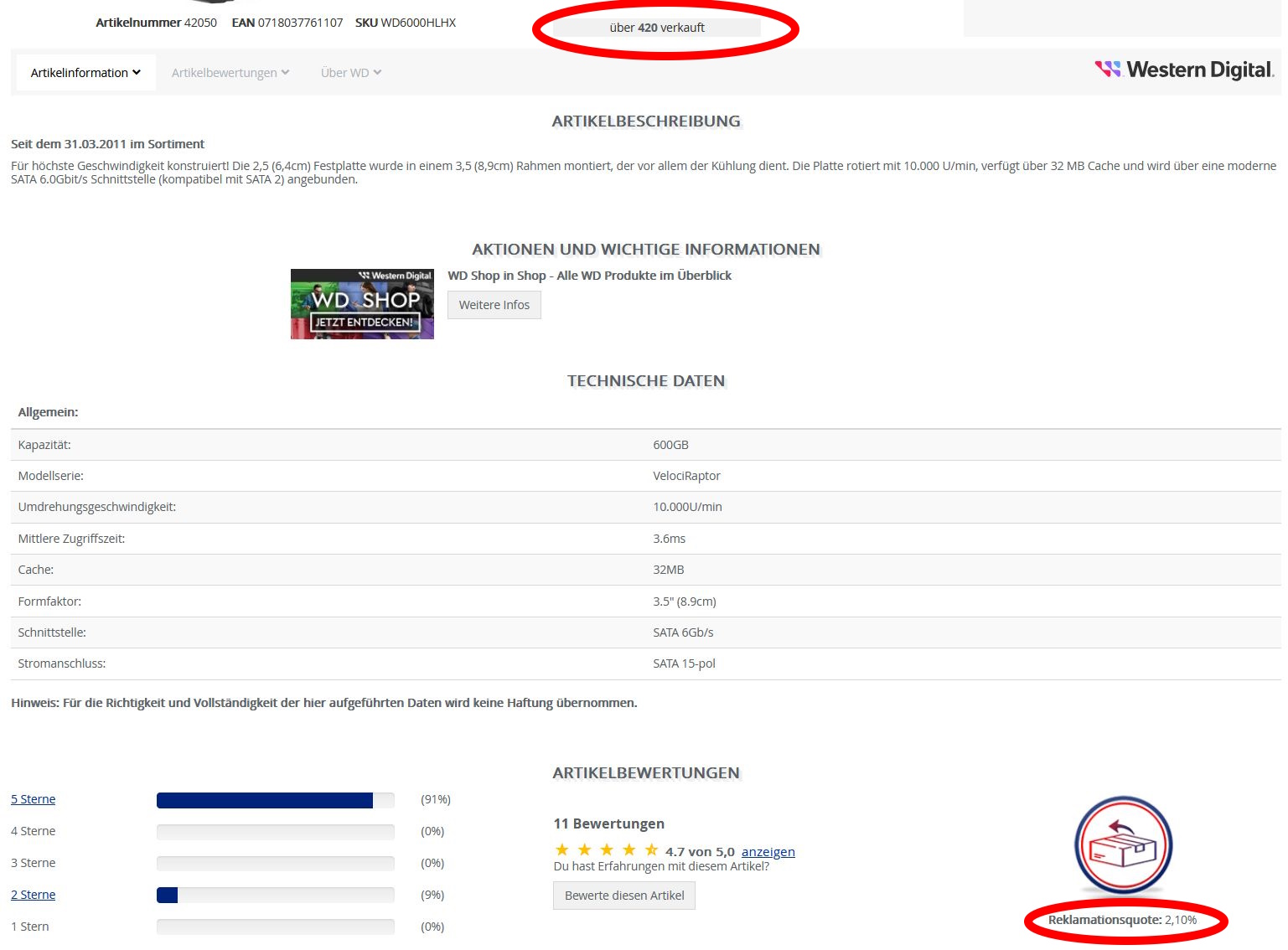Click the (9%) percentage text
Image resolution: width=1288 pixels, height=950 pixels.
coord(432,895)
